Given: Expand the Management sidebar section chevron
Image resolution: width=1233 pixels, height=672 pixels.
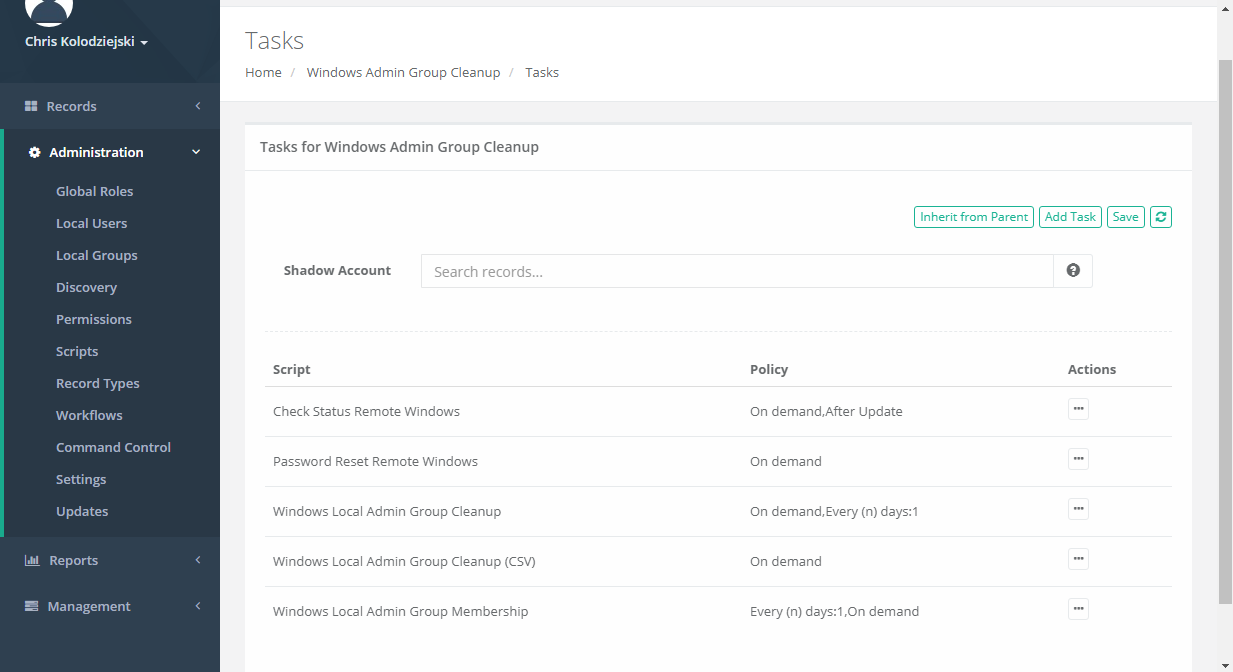Looking at the screenshot, I should click(198, 606).
